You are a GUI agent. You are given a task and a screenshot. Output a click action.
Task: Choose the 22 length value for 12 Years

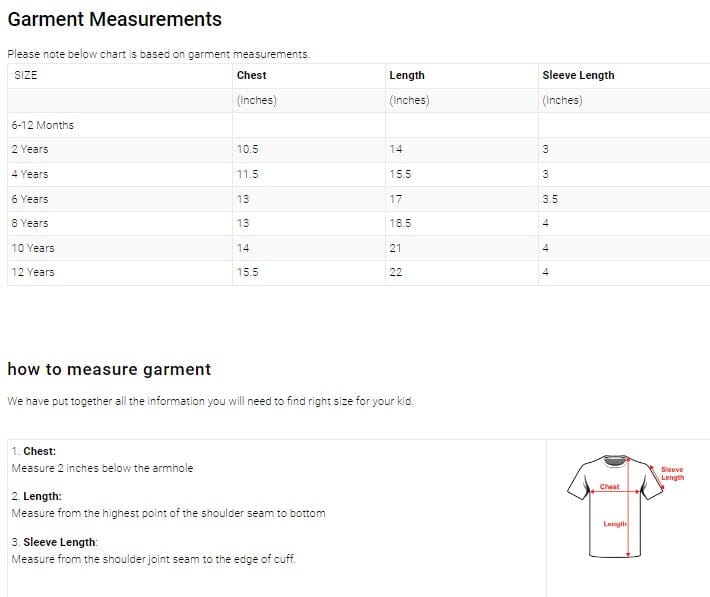coord(395,272)
